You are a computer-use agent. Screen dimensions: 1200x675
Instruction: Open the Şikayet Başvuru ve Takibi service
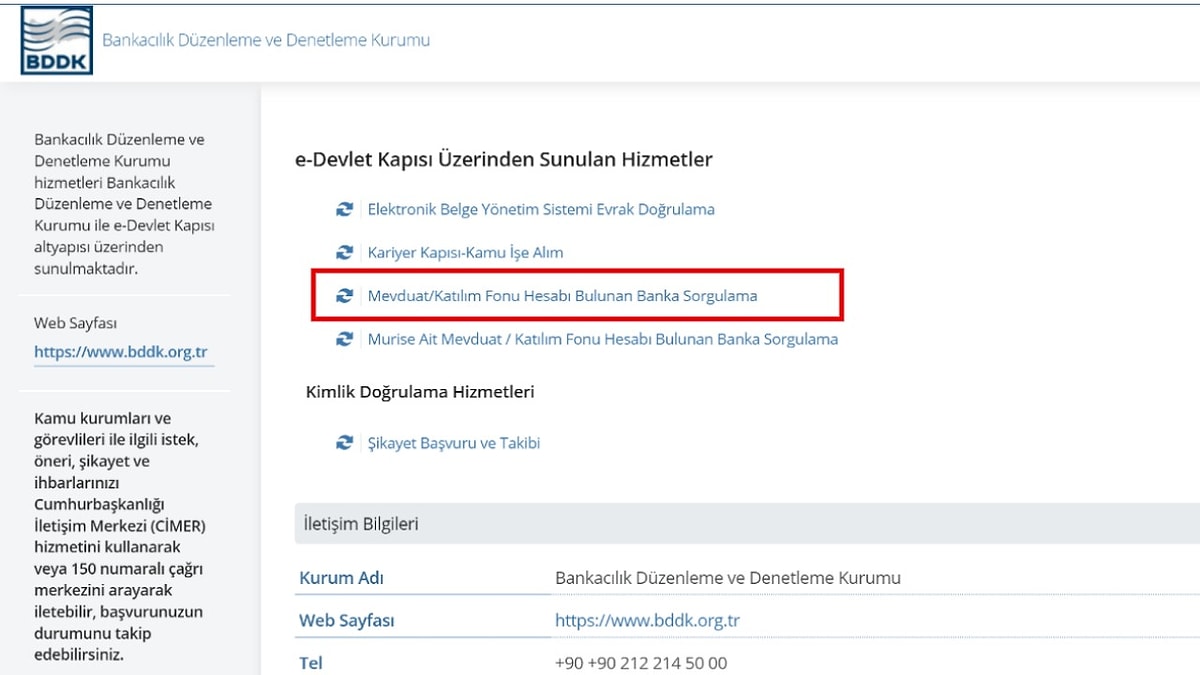pyautogui.click(x=453, y=443)
